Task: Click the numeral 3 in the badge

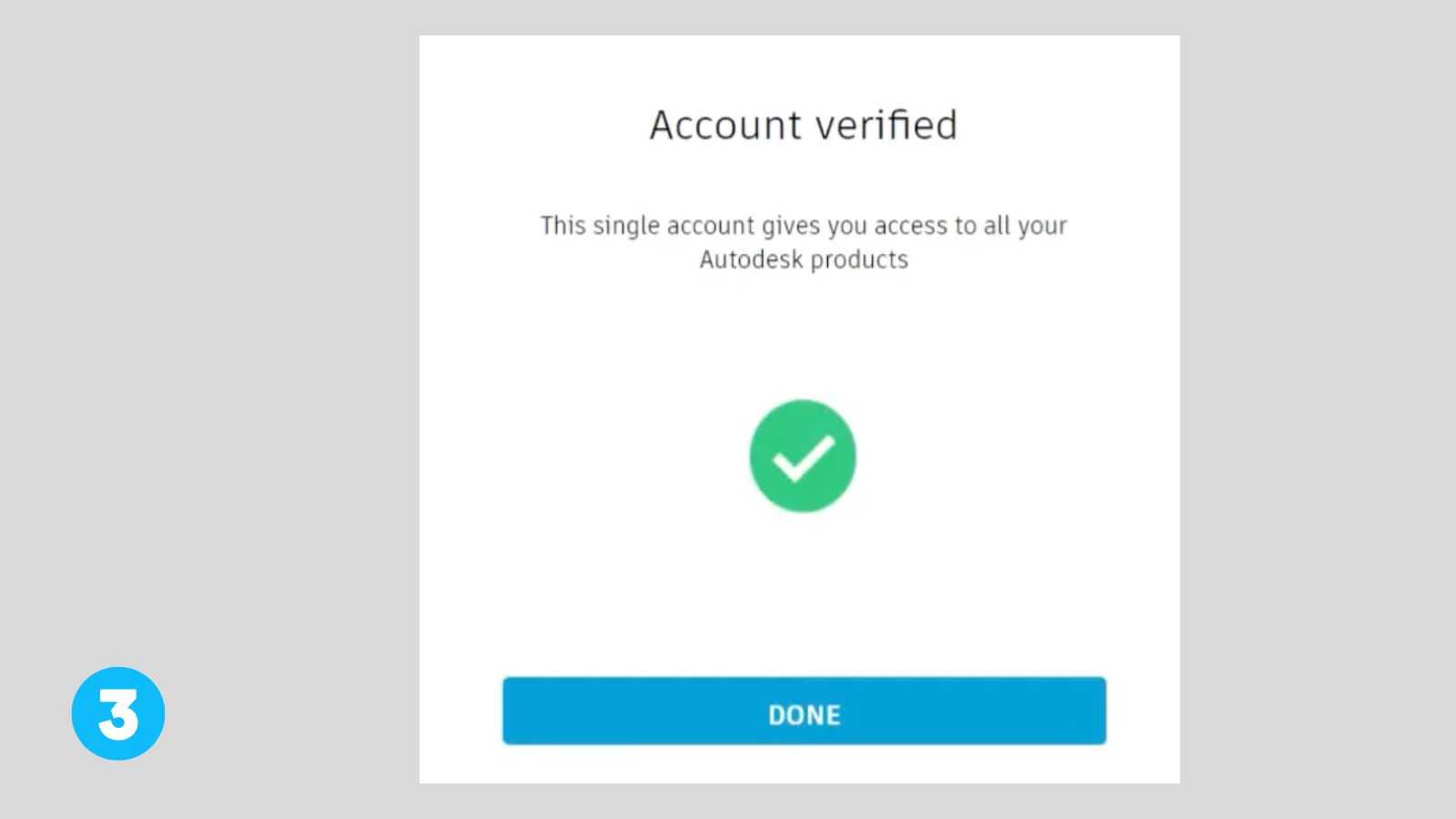Action: tap(118, 714)
